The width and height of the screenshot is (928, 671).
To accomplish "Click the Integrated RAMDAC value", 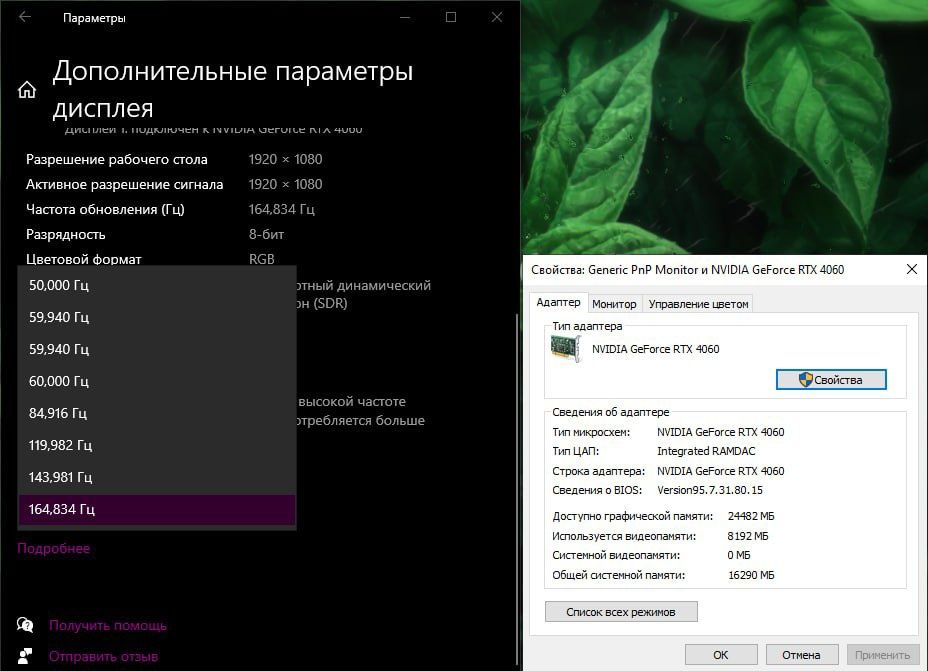I will (x=706, y=451).
